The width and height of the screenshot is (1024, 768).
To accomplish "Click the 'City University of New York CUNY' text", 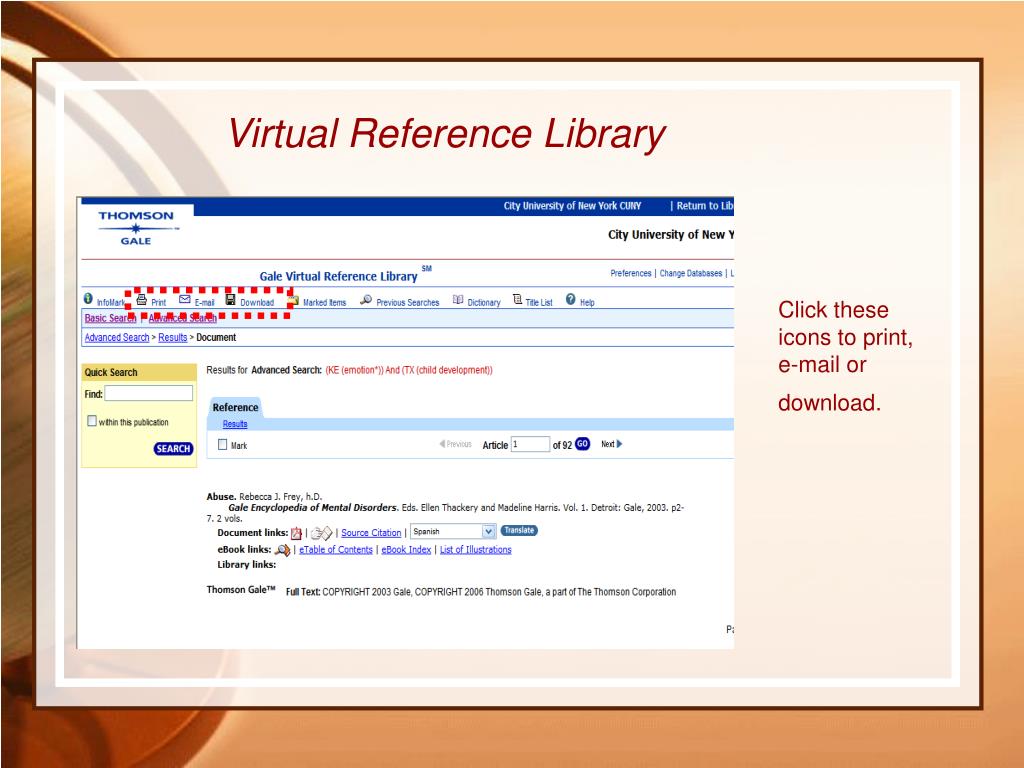I will tap(572, 206).
